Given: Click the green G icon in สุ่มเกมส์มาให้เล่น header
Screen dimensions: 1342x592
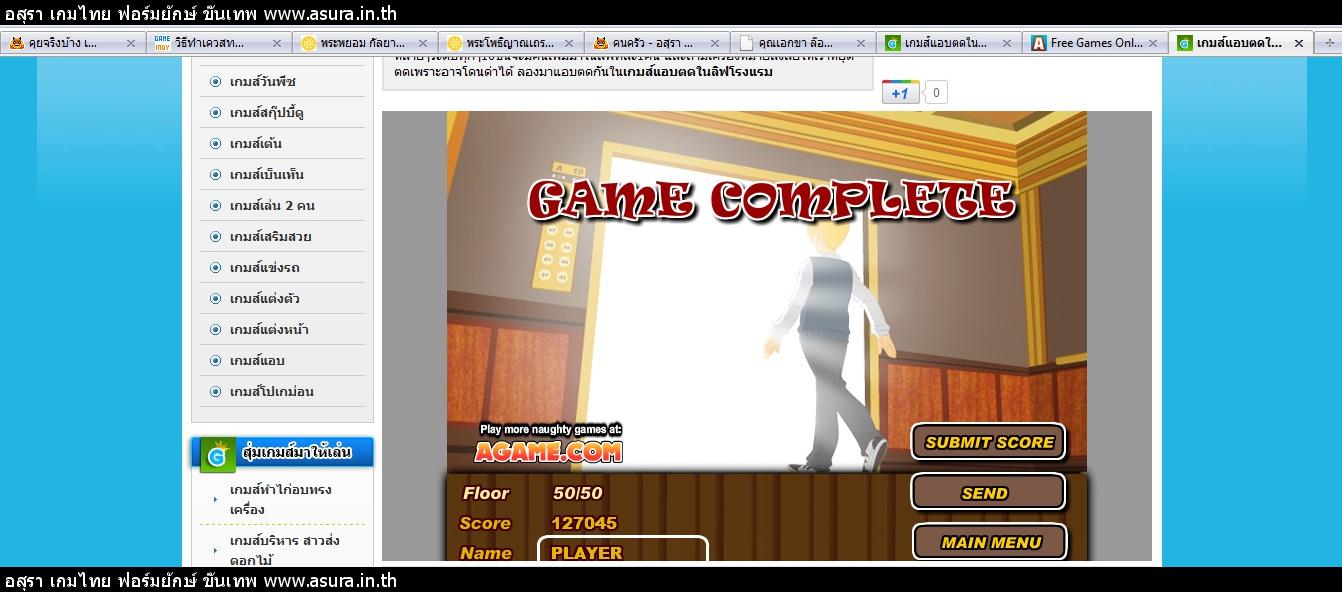Looking at the screenshot, I should point(217,454).
